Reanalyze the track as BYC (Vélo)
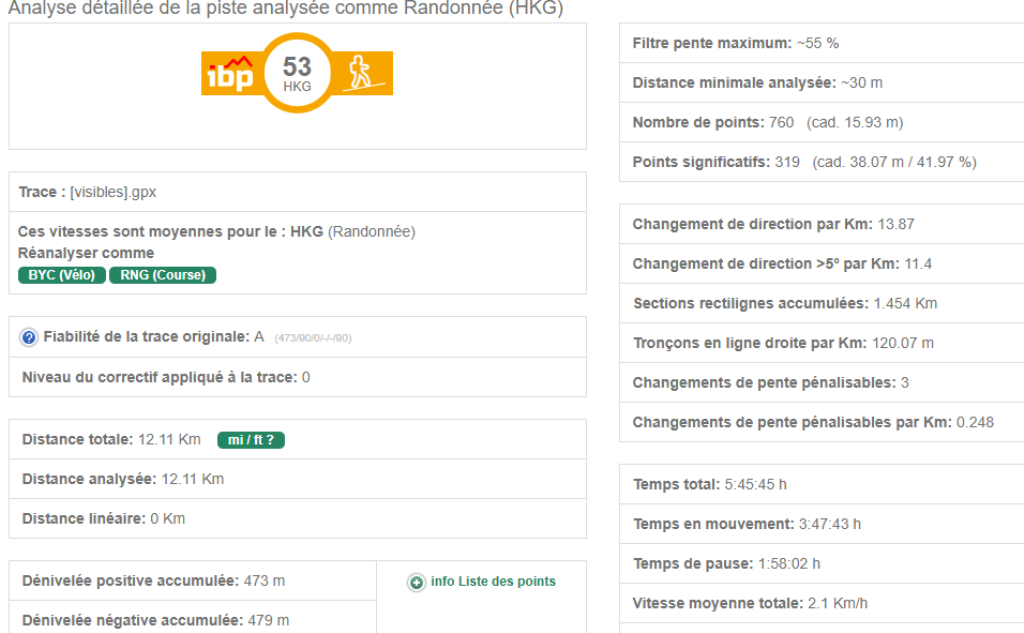The image size is (1024, 633). point(62,275)
